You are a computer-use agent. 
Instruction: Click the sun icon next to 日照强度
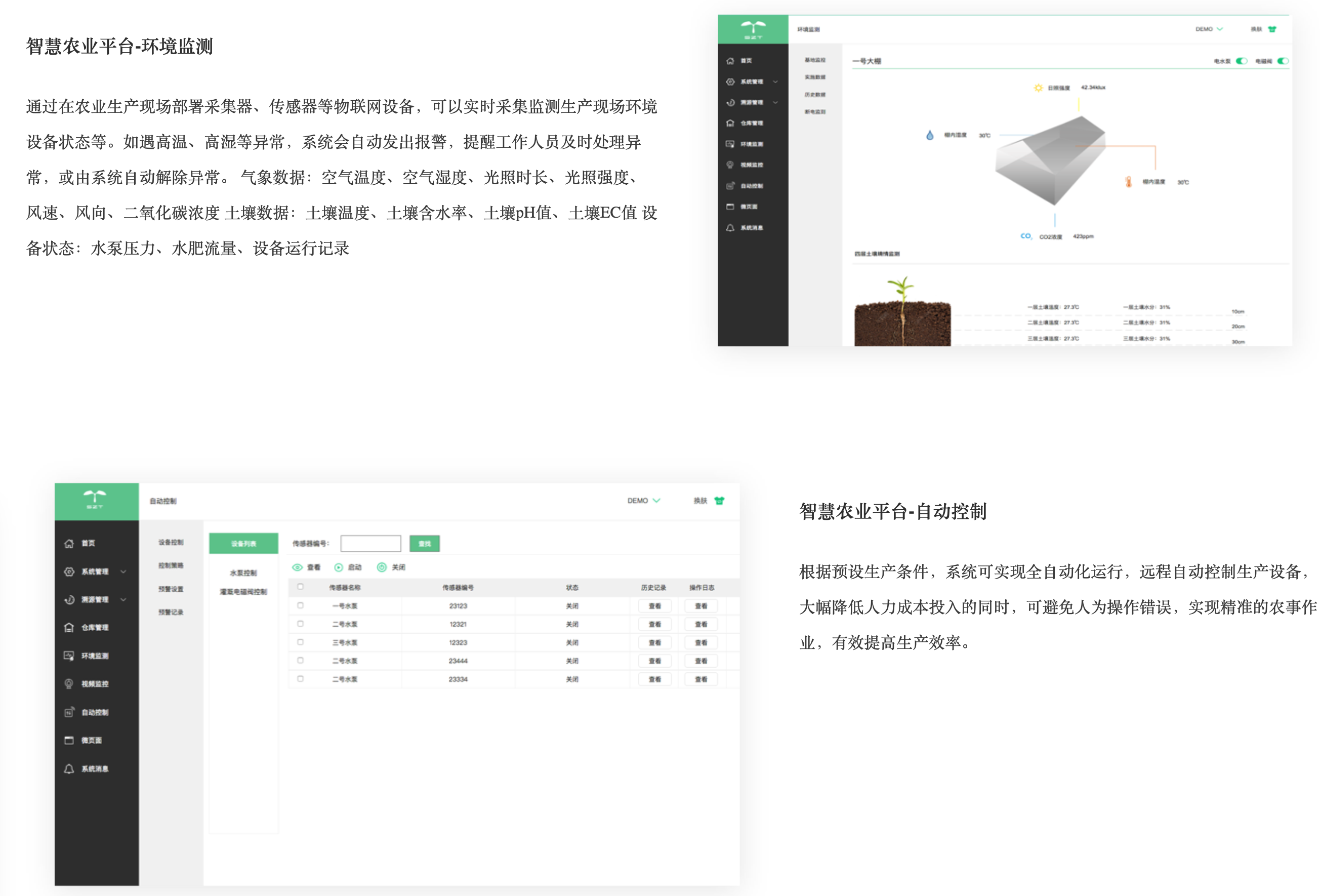pos(1038,88)
